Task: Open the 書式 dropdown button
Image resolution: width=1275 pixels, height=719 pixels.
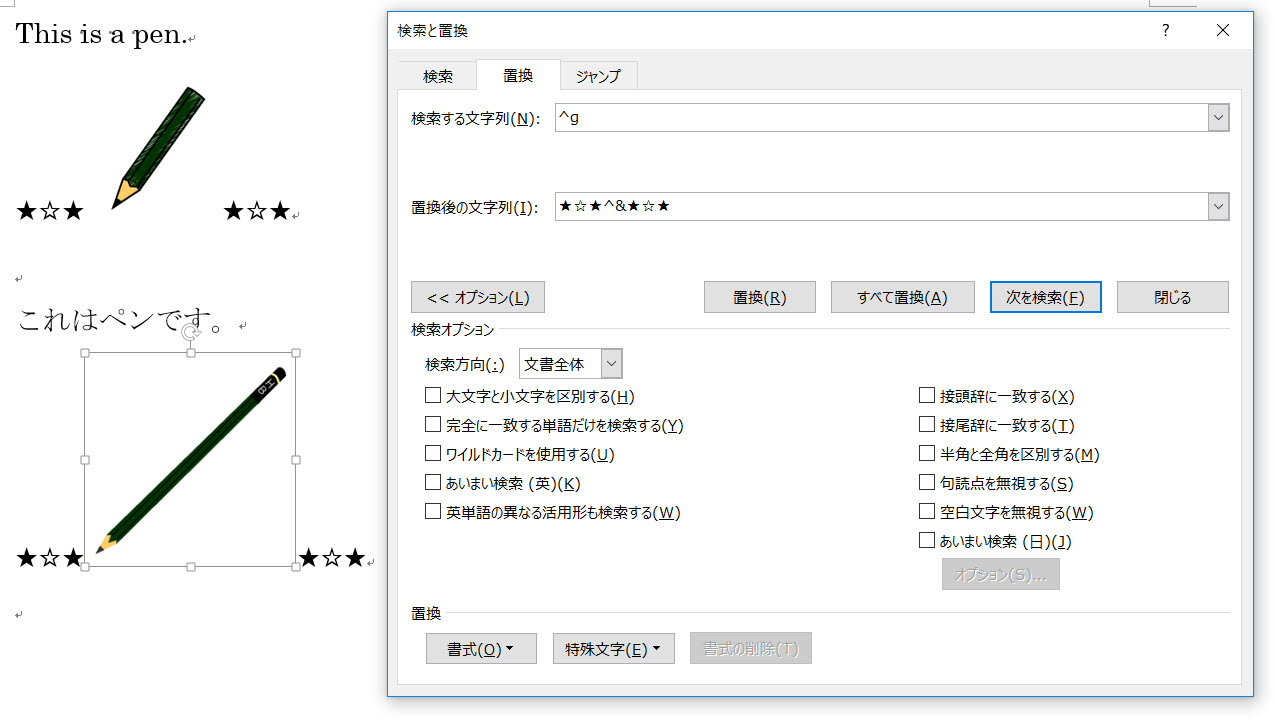Action: [x=480, y=649]
